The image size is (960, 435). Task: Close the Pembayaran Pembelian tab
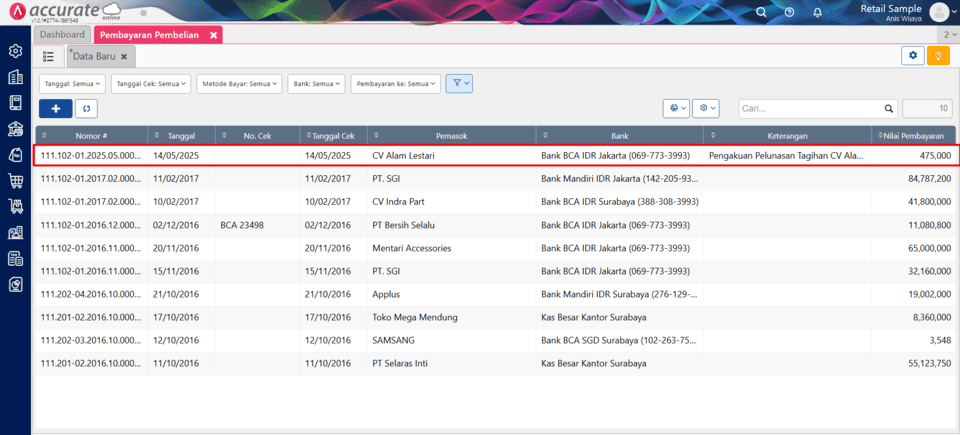click(x=213, y=35)
